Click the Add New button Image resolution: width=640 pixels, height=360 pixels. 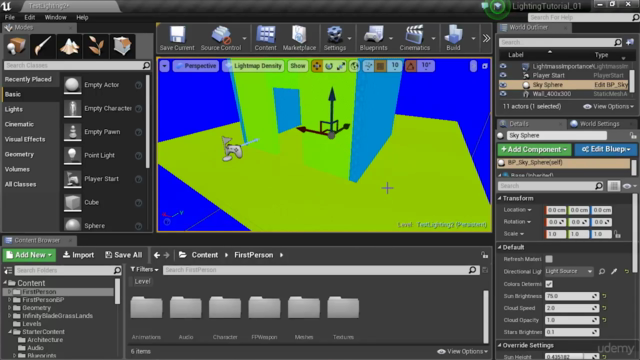click(29, 255)
